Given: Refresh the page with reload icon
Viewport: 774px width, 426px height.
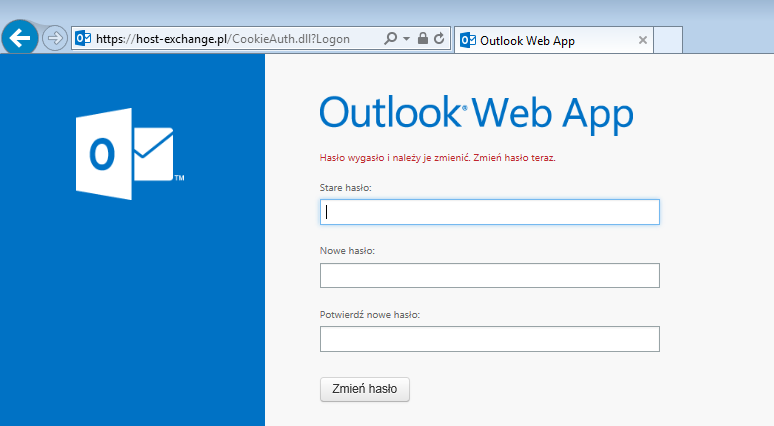Looking at the screenshot, I should click(x=439, y=38).
